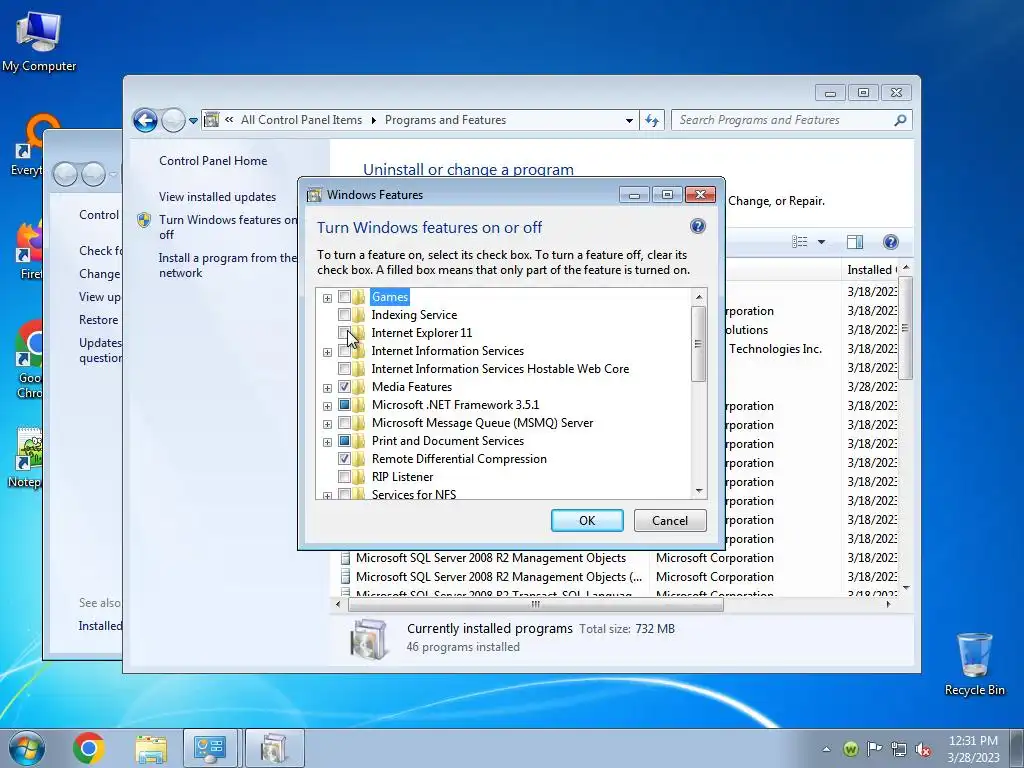Click the Programs and Features forward arrow
Viewport: 1024px width, 768px height.
point(173,120)
